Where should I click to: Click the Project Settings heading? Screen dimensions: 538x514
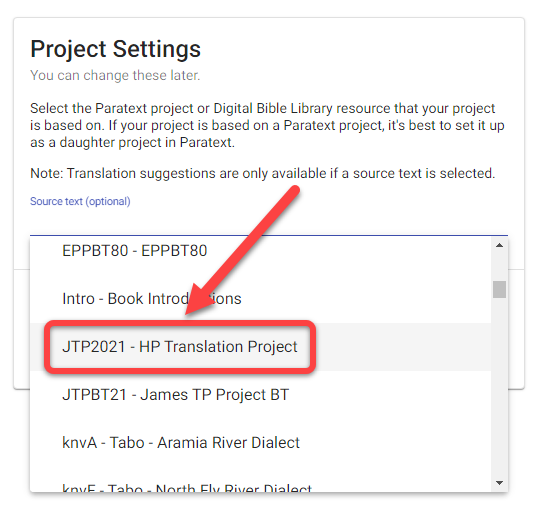point(115,49)
